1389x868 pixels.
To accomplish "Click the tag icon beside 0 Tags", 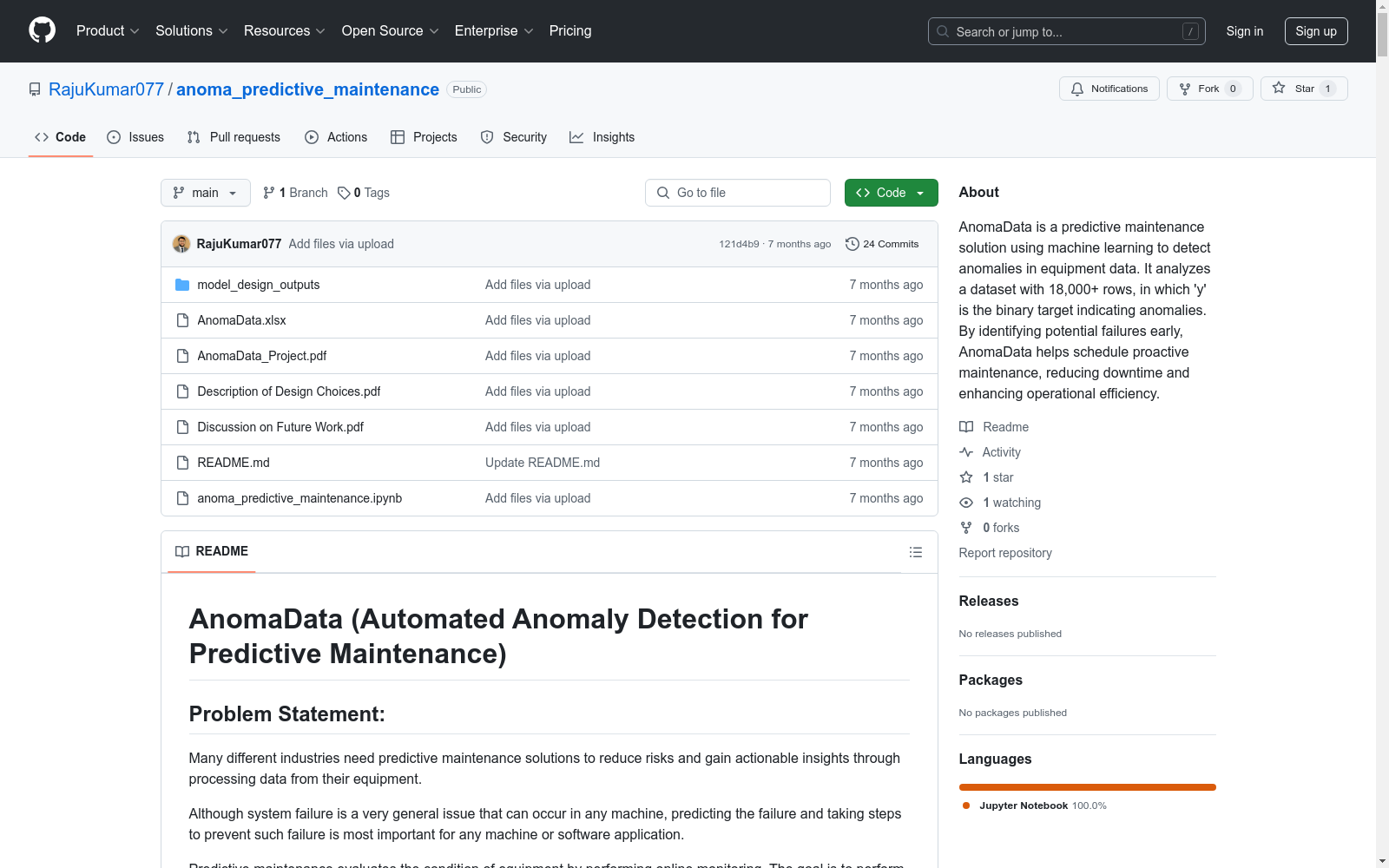I will pos(344,193).
